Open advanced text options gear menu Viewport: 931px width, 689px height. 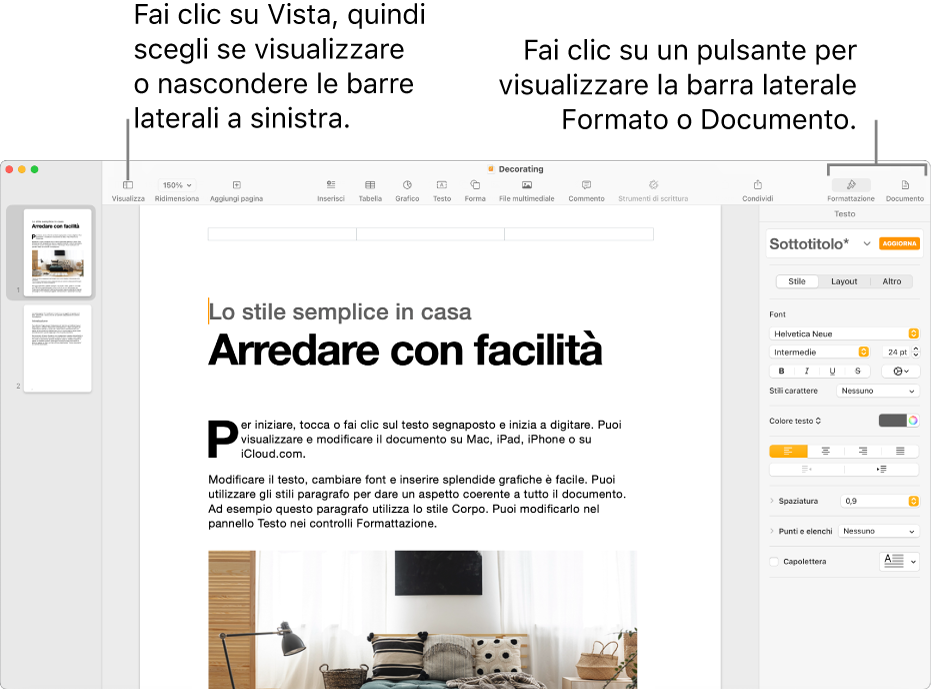901,371
